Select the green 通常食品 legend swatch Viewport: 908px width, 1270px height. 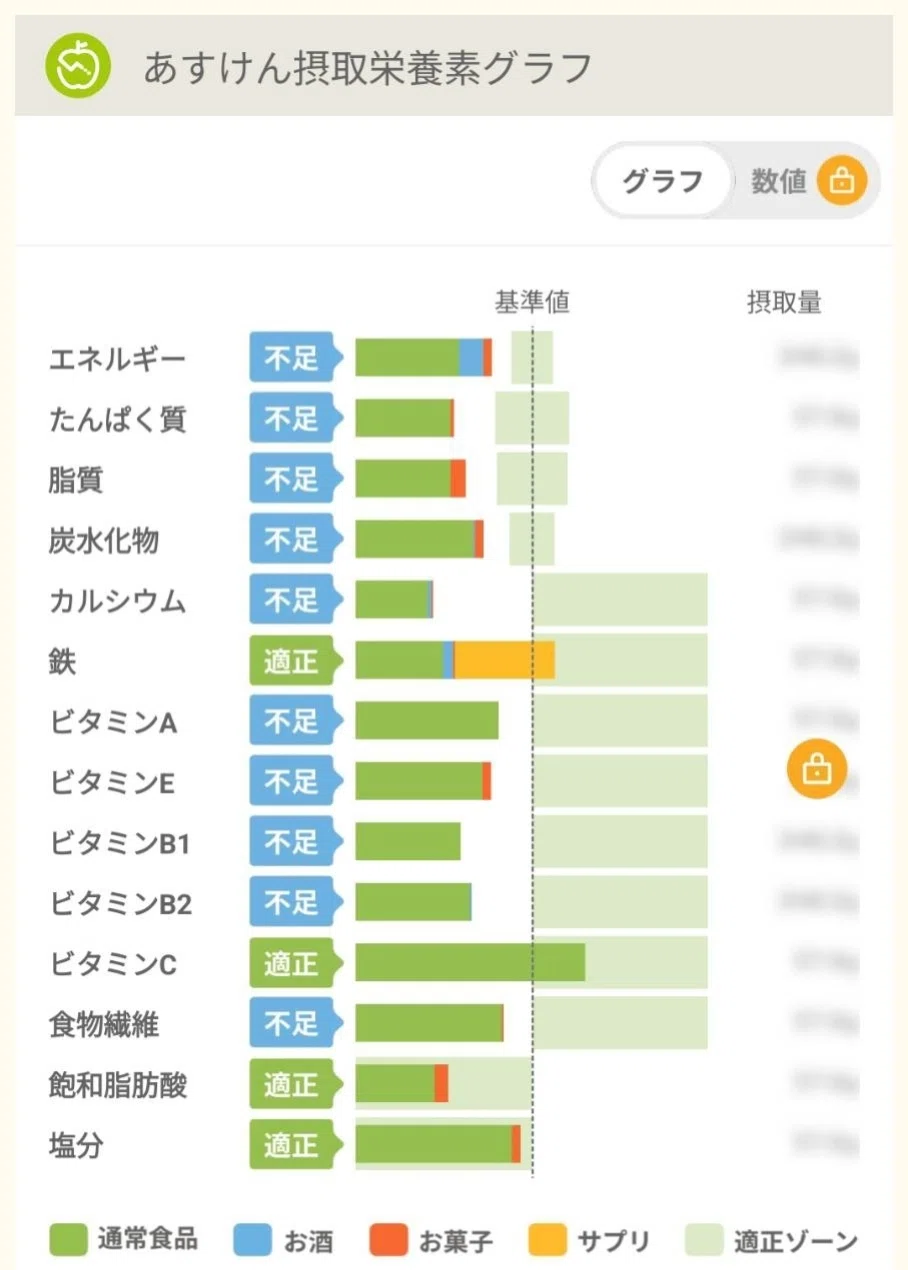click(x=69, y=1240)
